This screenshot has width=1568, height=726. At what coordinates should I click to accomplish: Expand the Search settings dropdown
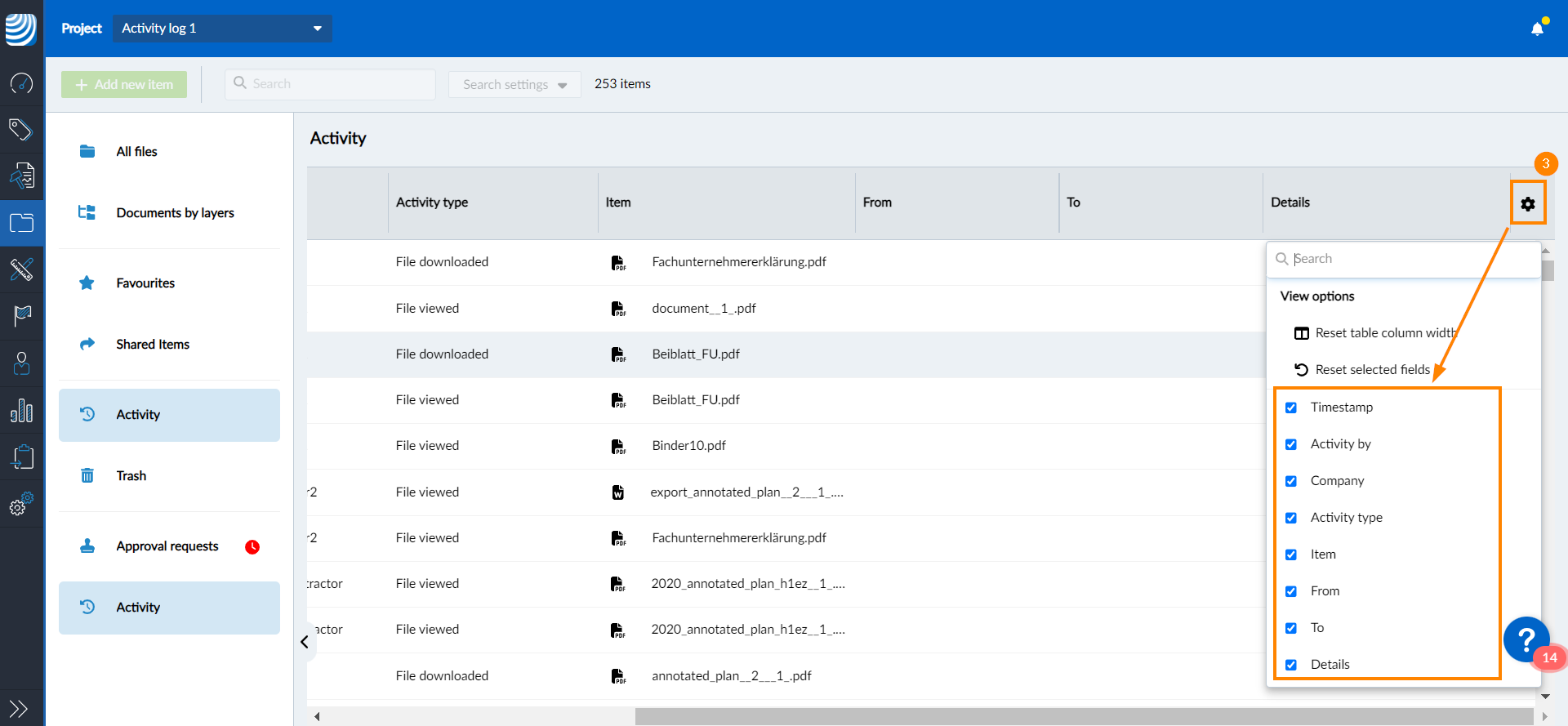(x=514, y=84)
